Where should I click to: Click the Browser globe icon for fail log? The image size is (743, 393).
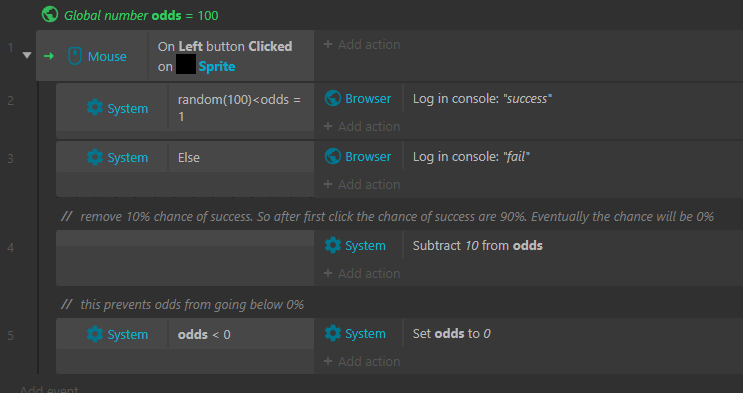[x=333, y=156]
